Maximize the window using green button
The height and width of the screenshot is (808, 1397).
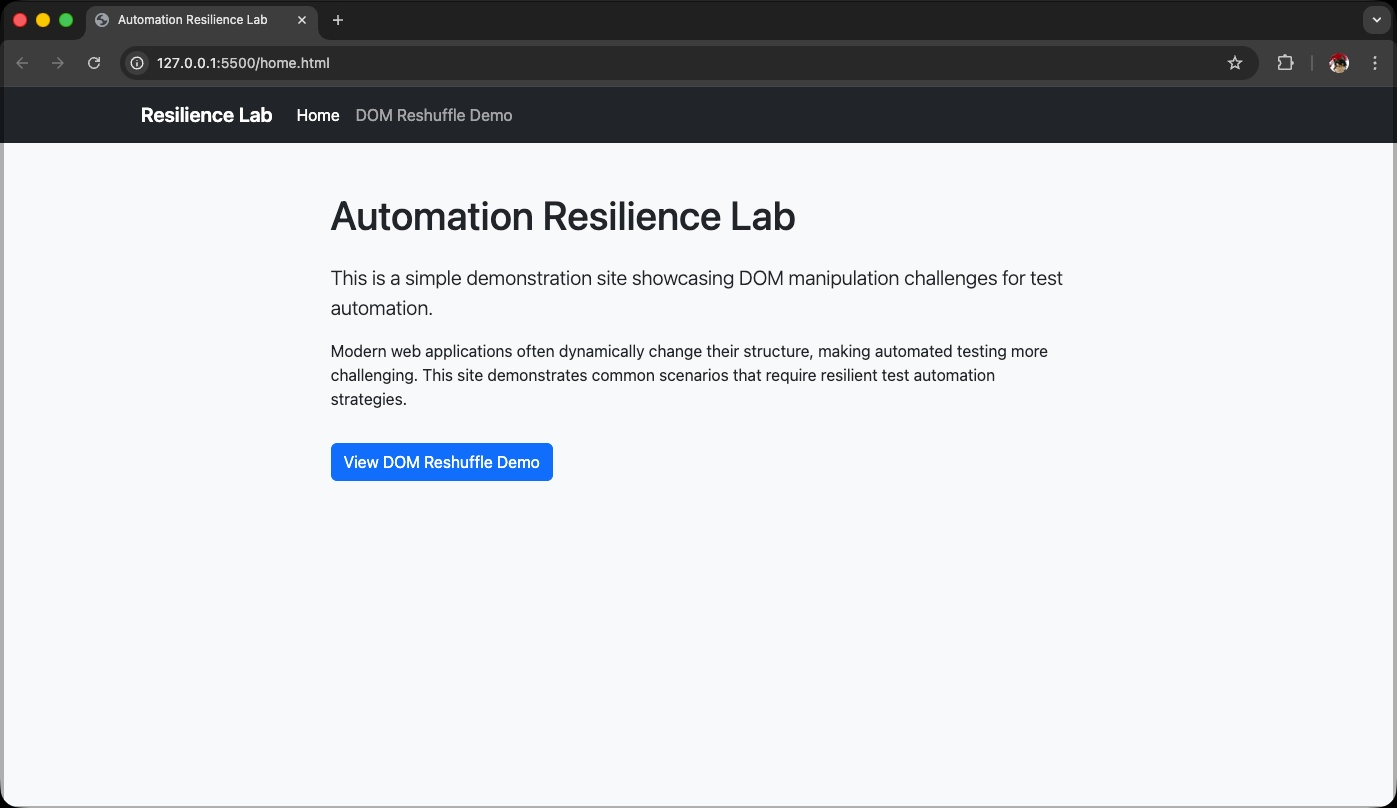[x=66, y=20]
